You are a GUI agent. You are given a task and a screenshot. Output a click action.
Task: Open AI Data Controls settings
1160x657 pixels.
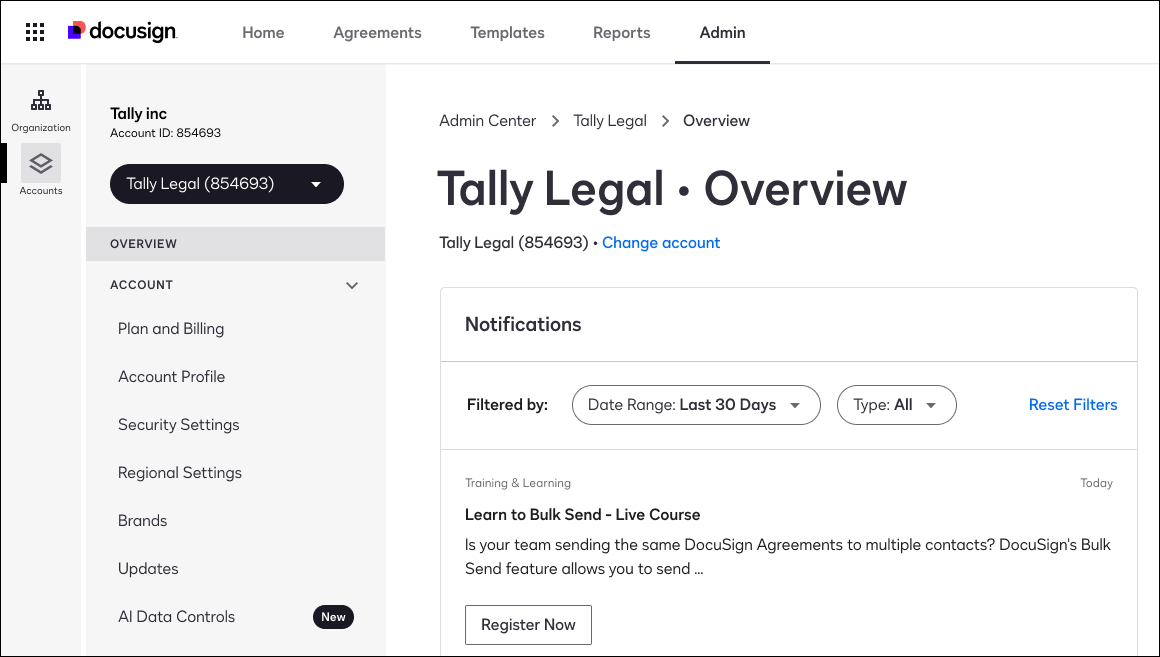pyautogui.click(x=176, y=616)
